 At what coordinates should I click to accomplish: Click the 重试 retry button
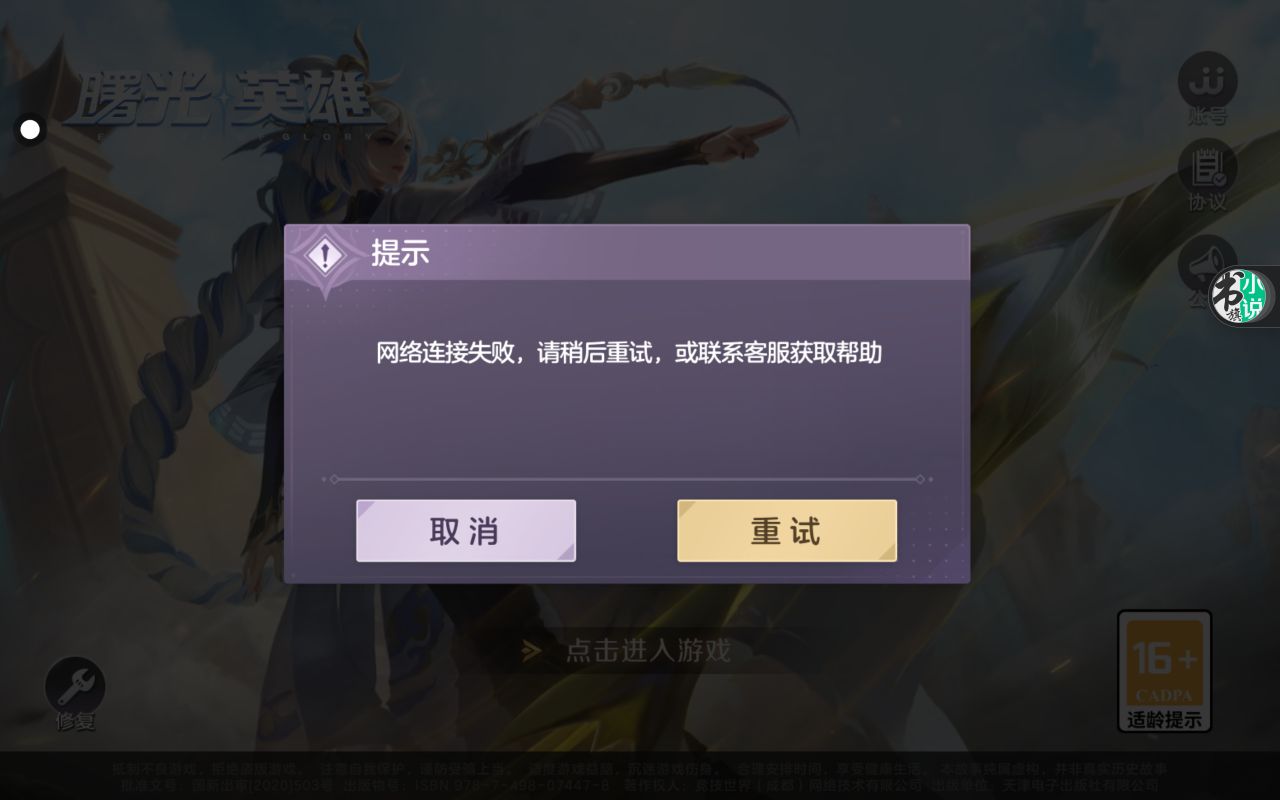[787, 531]
